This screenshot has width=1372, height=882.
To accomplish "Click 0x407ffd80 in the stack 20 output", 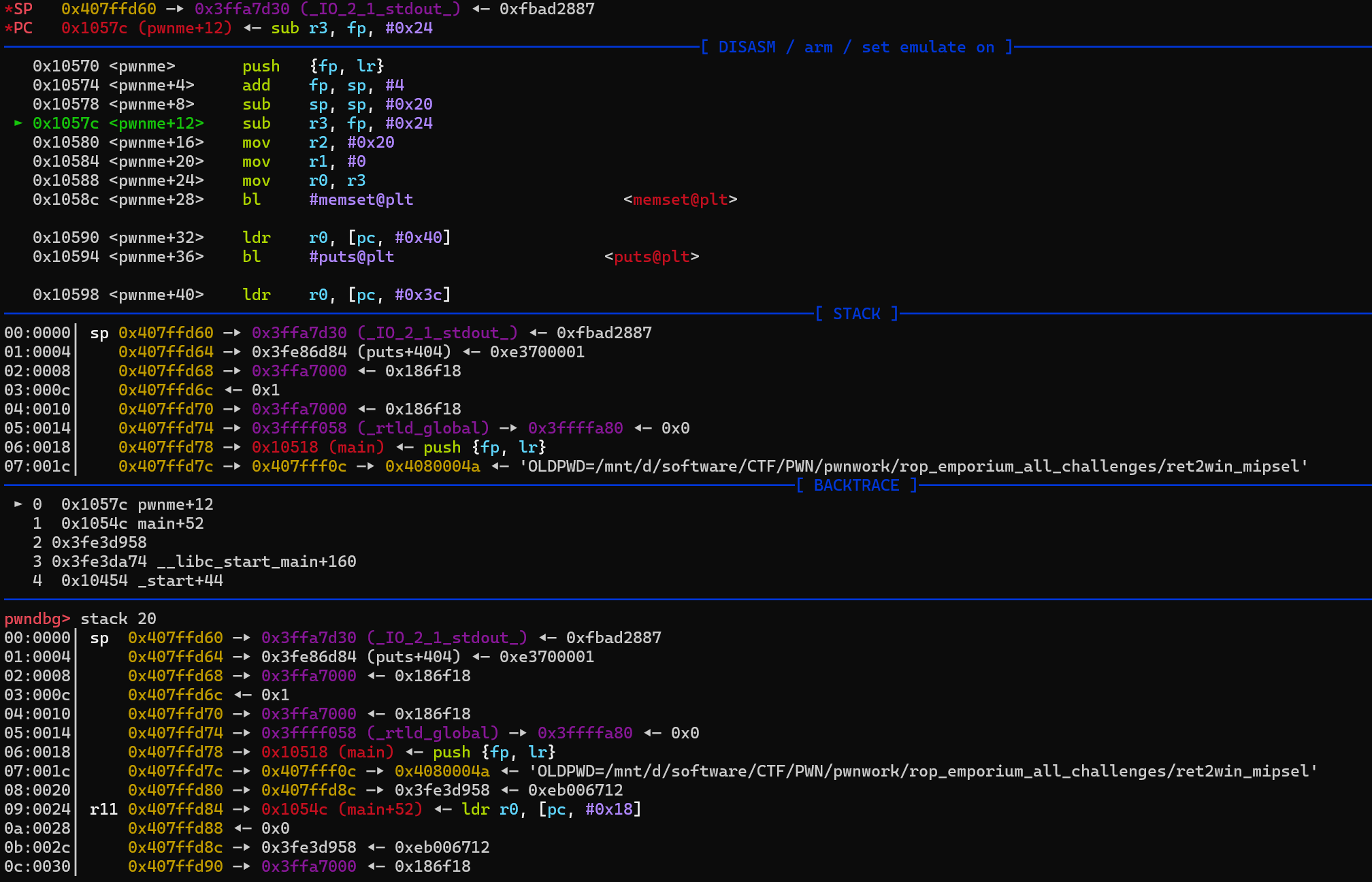I will tap(176, 790).
